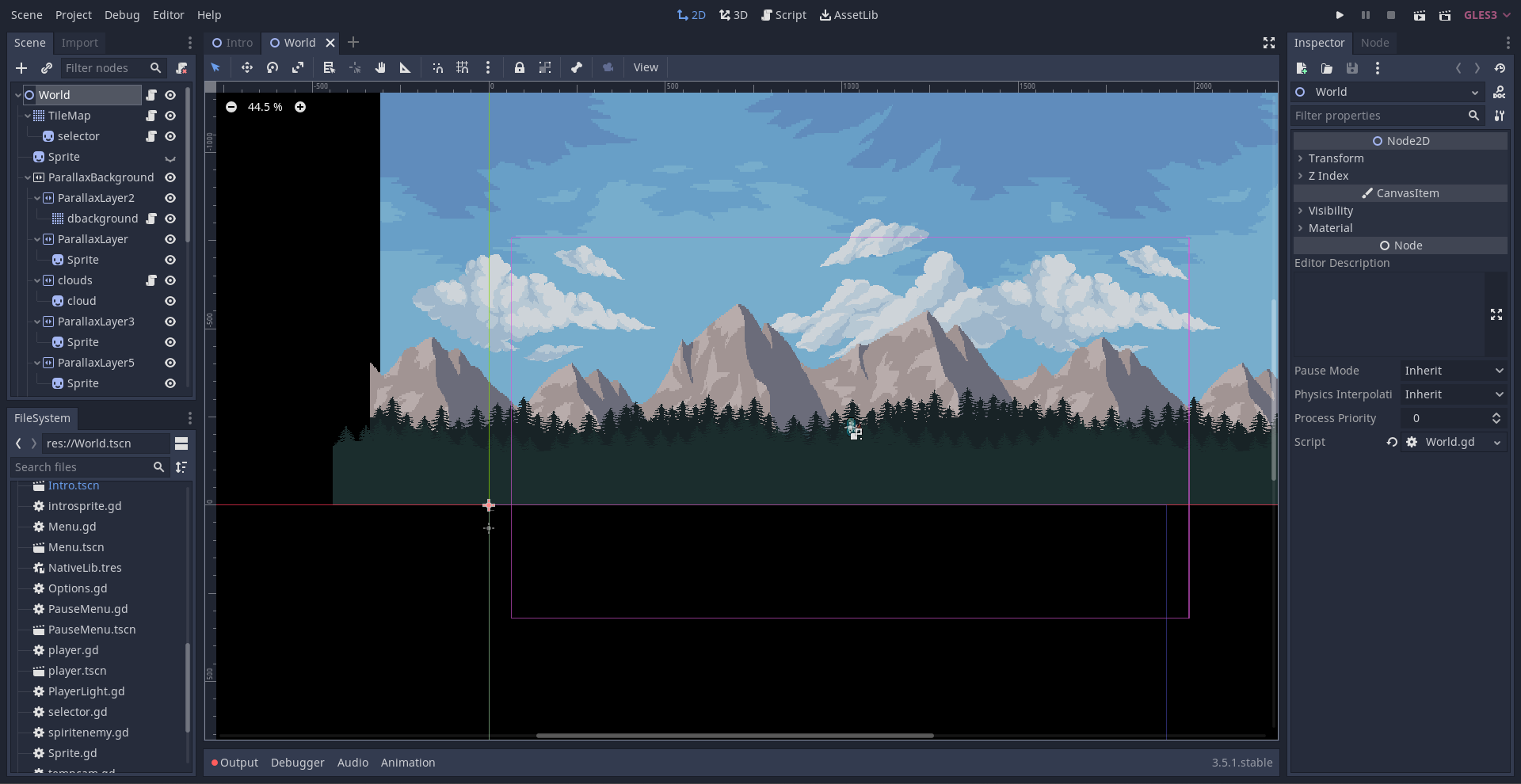Select the Move Mode tool in viewport toolbar

(x=247, y=68)
